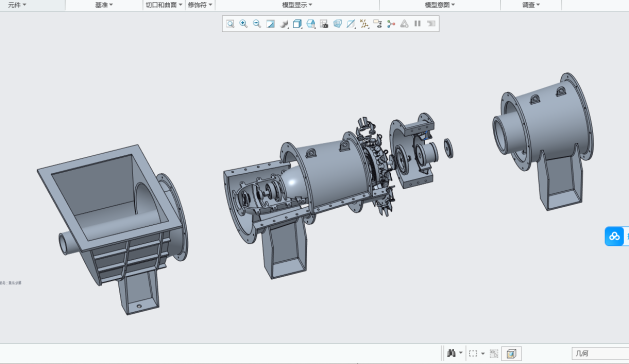Open the saved orientations icon
This screenshot has width=629, height=364.
311,24
